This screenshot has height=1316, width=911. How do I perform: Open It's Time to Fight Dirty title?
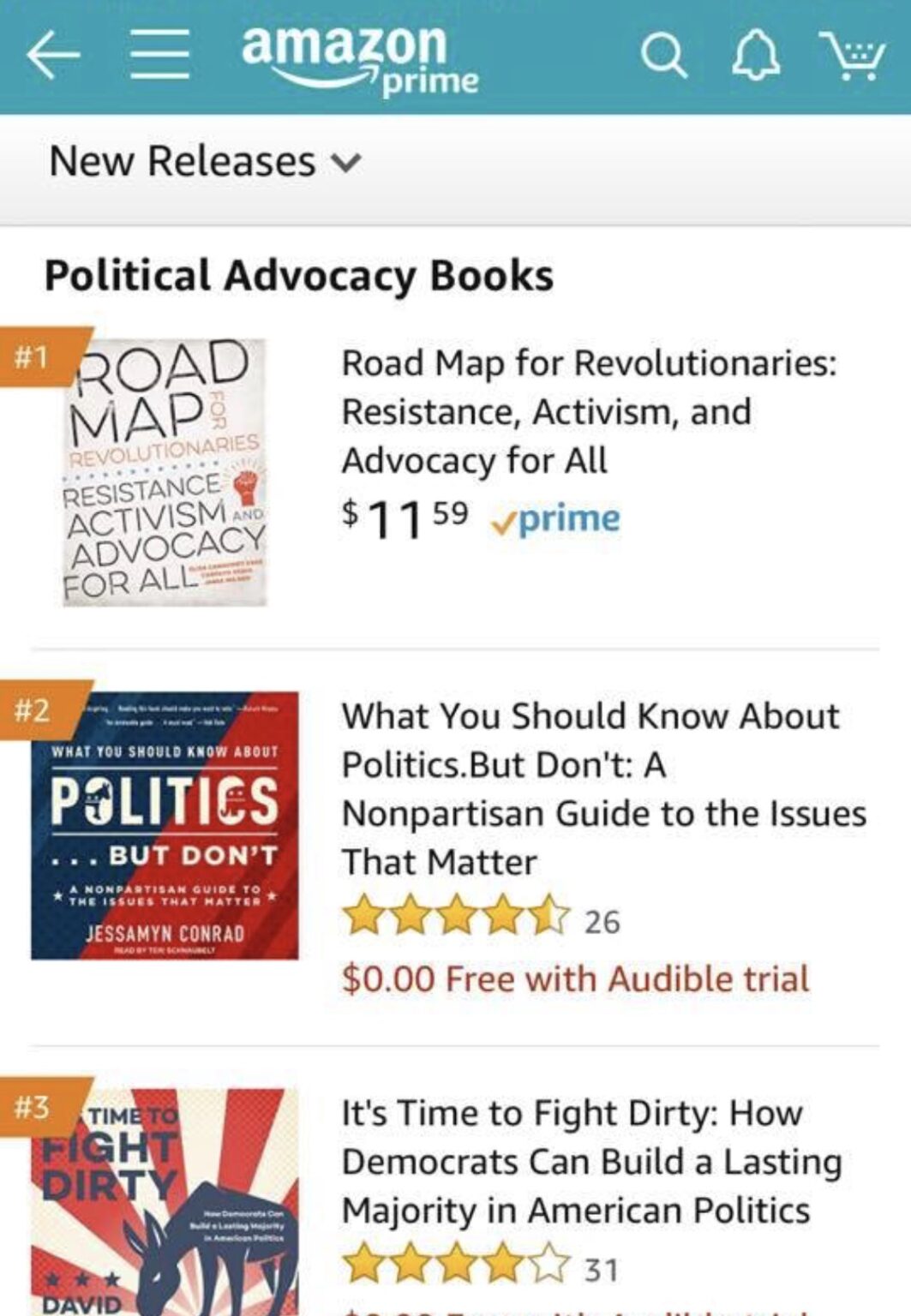click(x=591, y=1162)
